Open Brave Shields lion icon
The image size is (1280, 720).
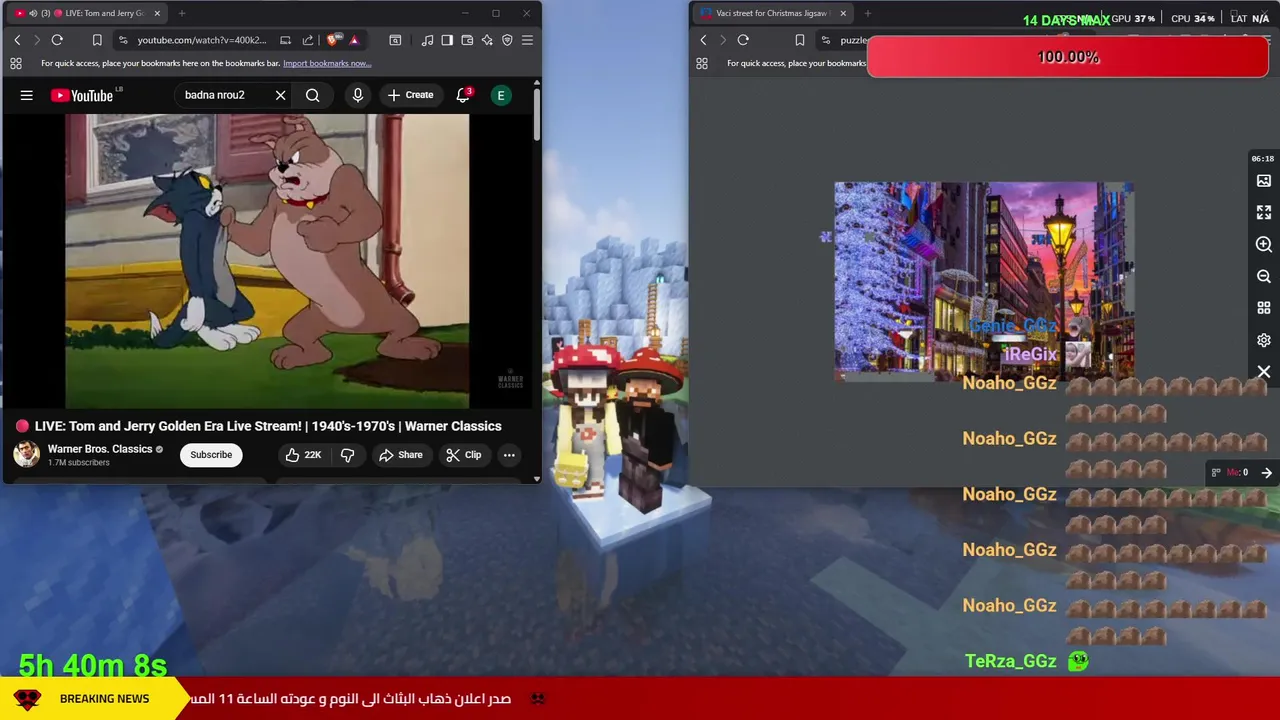[x=333, y=40]
